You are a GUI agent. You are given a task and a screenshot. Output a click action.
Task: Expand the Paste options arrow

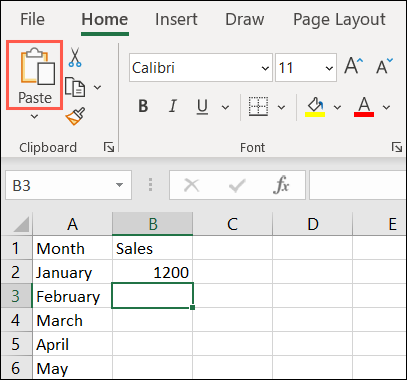click(x=34, y=116)
